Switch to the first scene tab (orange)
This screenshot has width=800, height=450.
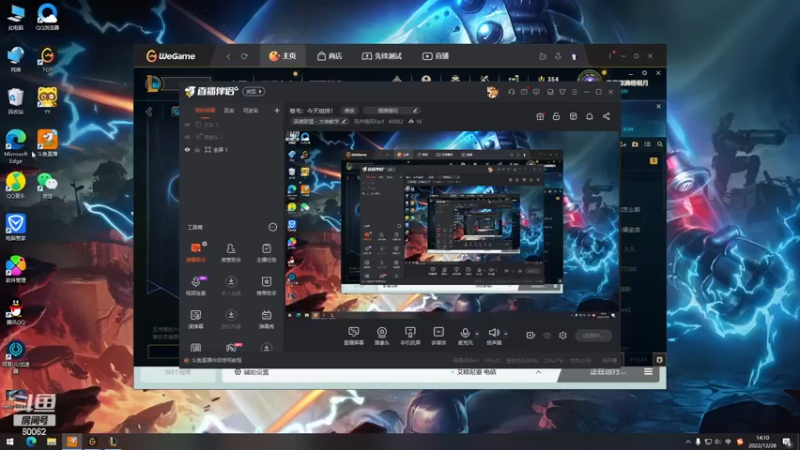click(x=205, y=110)
